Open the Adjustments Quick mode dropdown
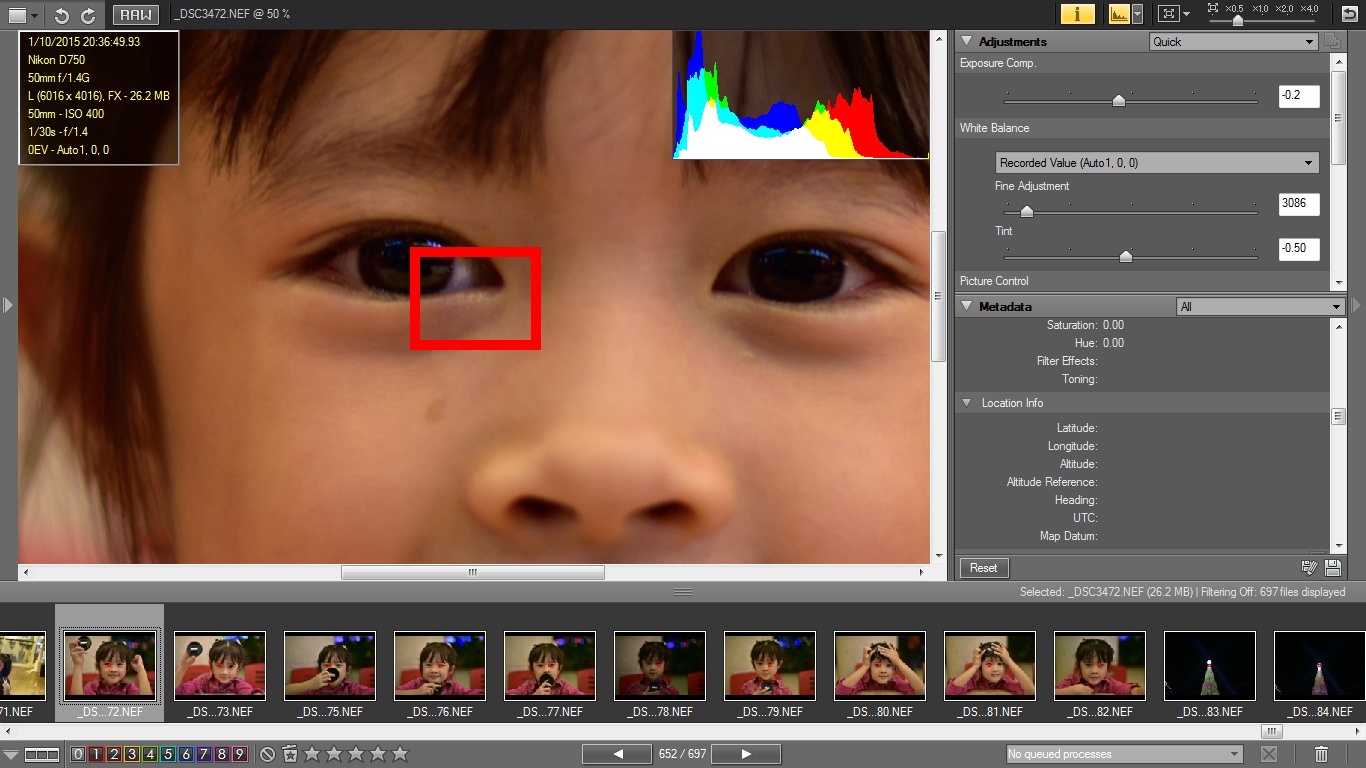This screenshot has height=768, width=1366. [x=1232, y=42]
